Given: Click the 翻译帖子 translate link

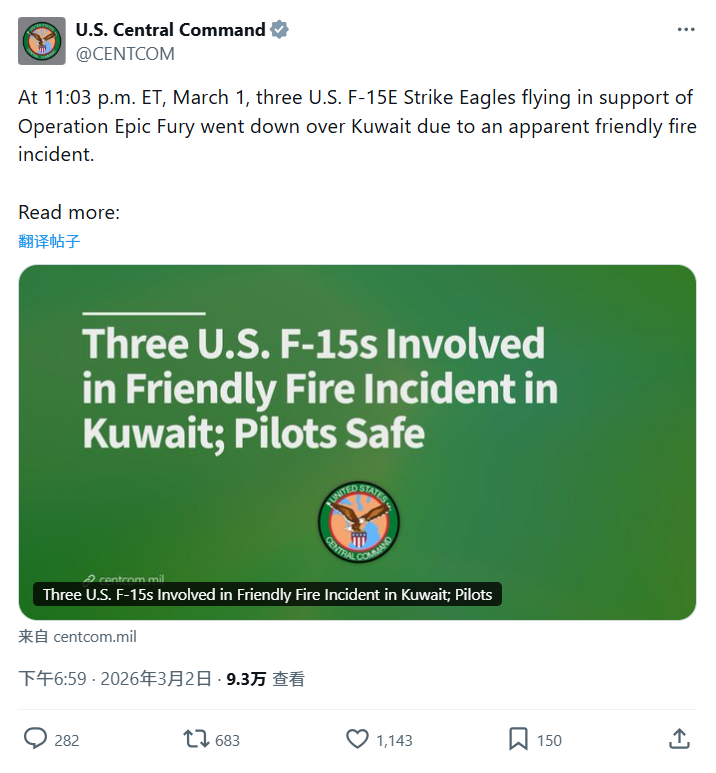Looking at the screenshot, I should [x=49, y=241].
